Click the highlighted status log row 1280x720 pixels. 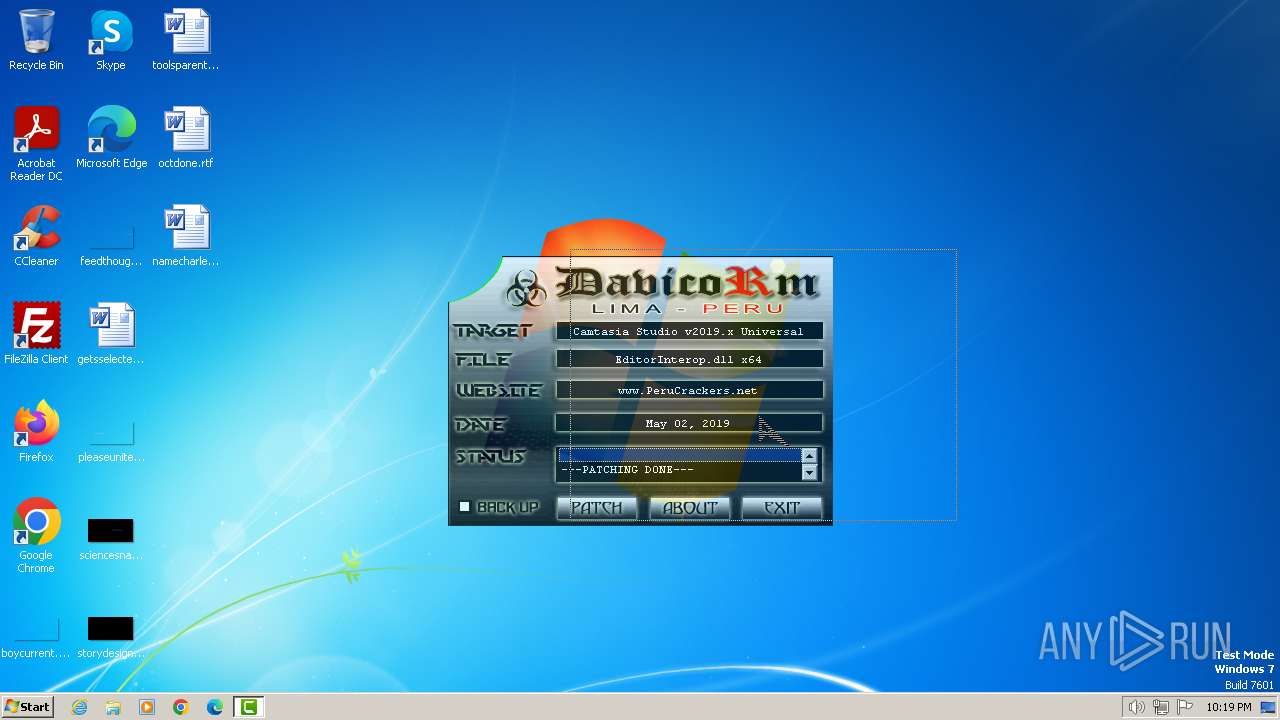680,455
